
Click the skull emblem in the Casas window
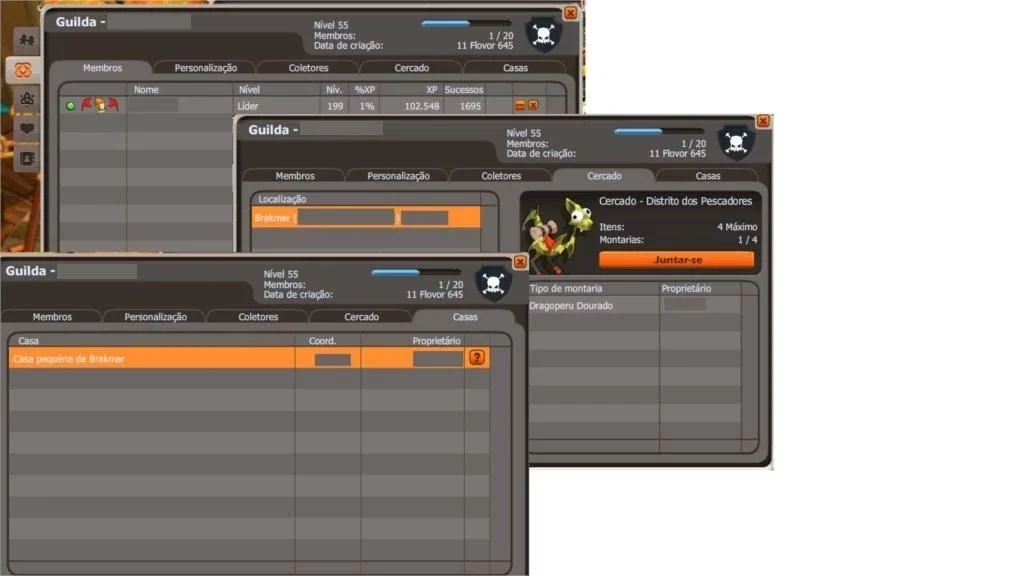pyautogui.click(x=493, y=283)
